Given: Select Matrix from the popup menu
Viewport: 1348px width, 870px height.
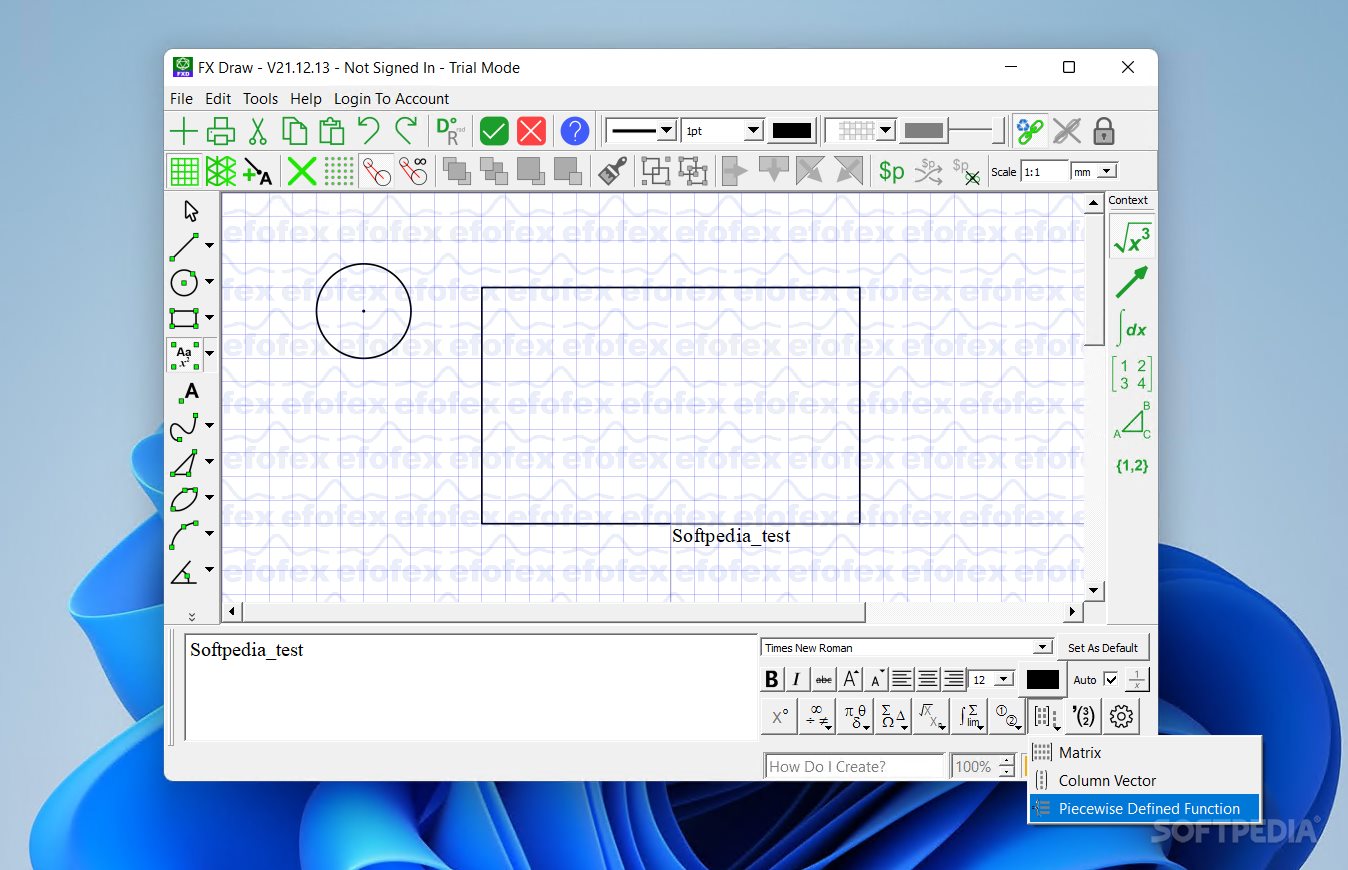Looking at the screenshot, I should point(1144,752).
